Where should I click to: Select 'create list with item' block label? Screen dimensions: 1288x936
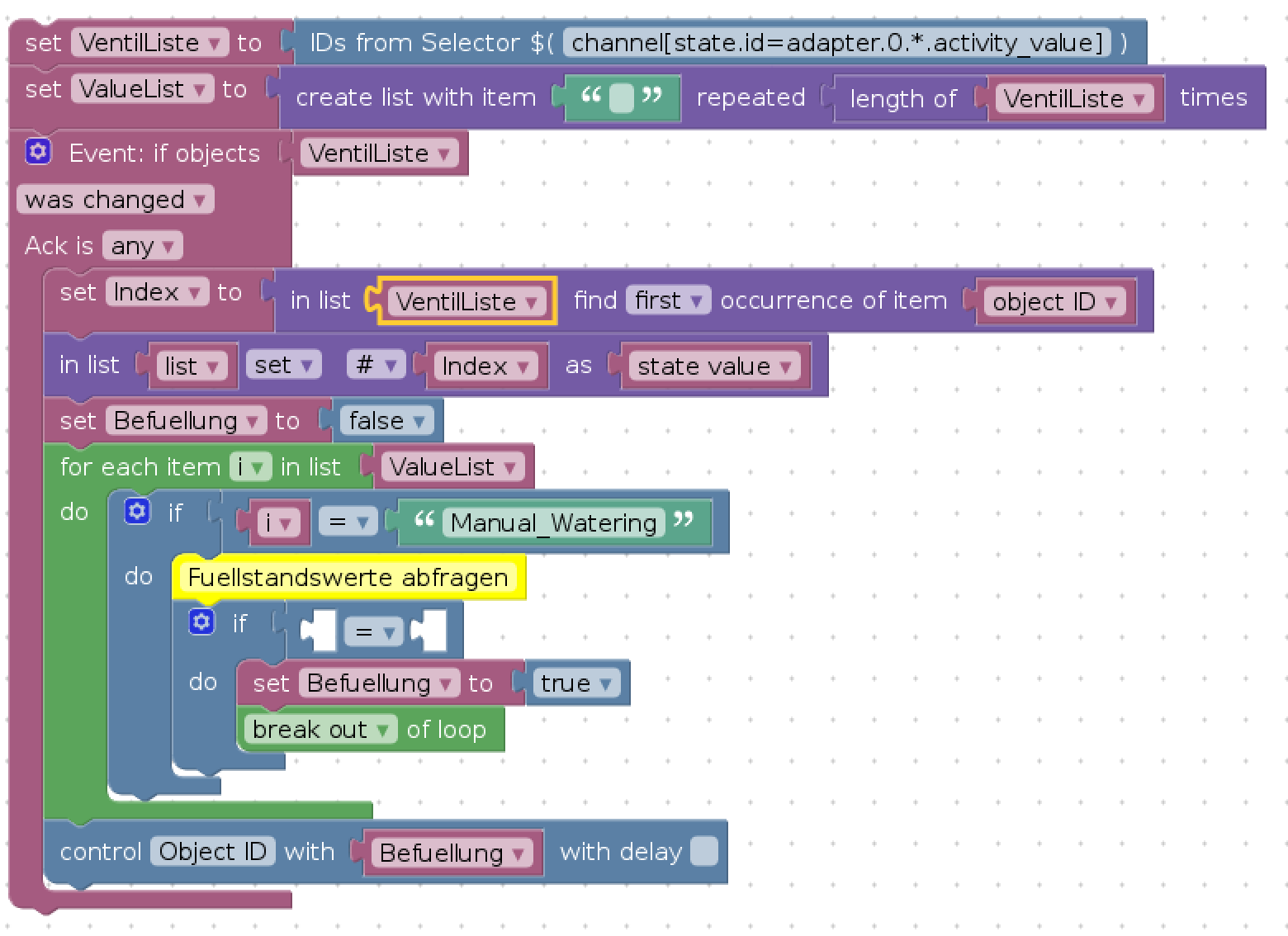(416, 97)
